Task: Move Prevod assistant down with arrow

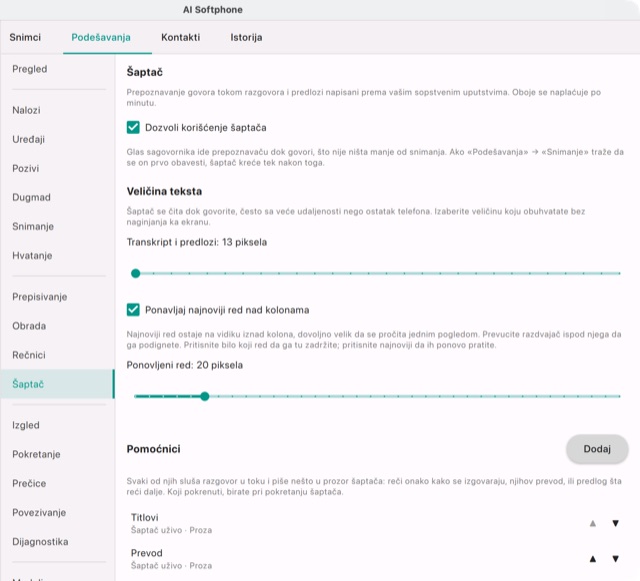Action: coord(616,559)
